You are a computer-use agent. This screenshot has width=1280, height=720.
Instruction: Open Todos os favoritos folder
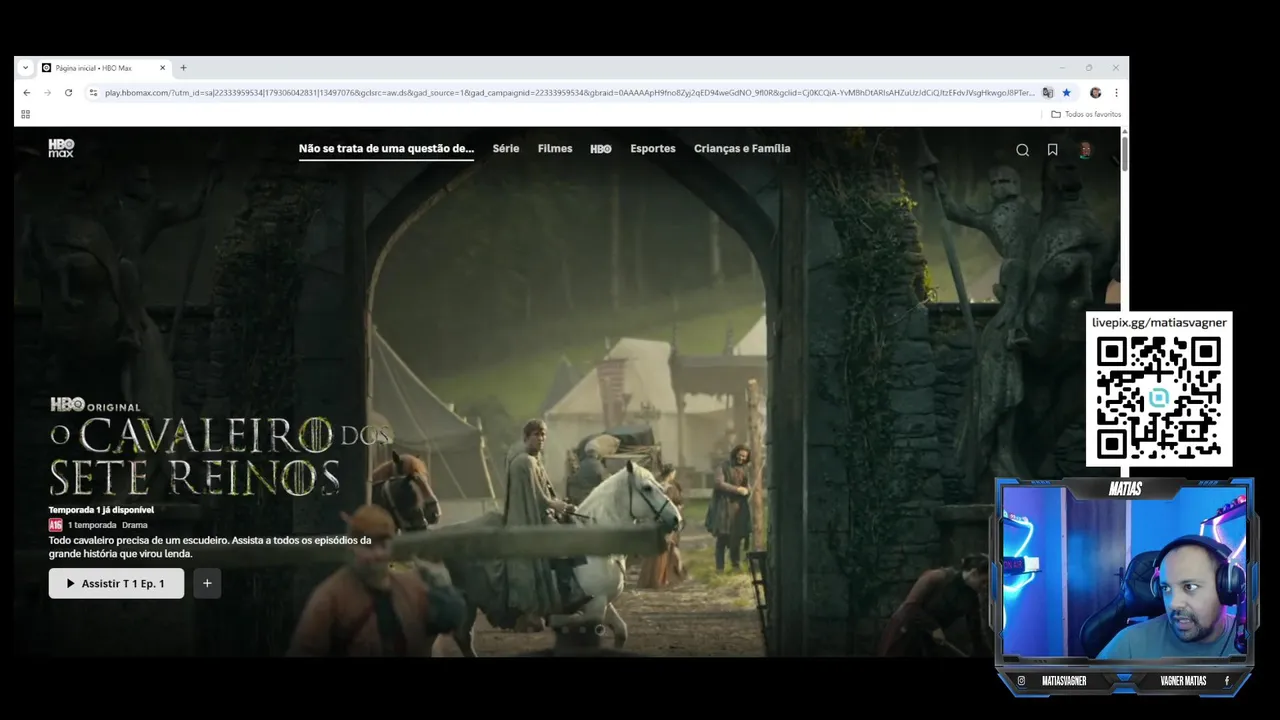1086,114
